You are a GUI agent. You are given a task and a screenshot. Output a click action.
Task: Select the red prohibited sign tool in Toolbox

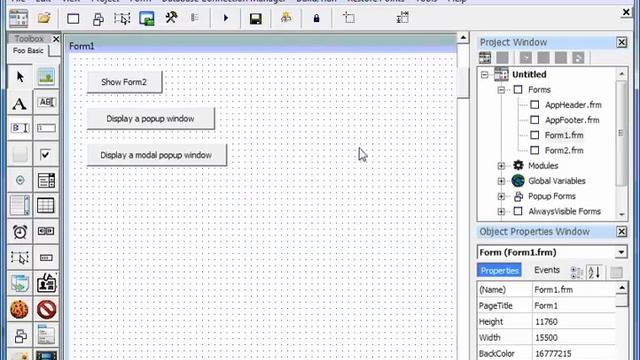point(46,309)
